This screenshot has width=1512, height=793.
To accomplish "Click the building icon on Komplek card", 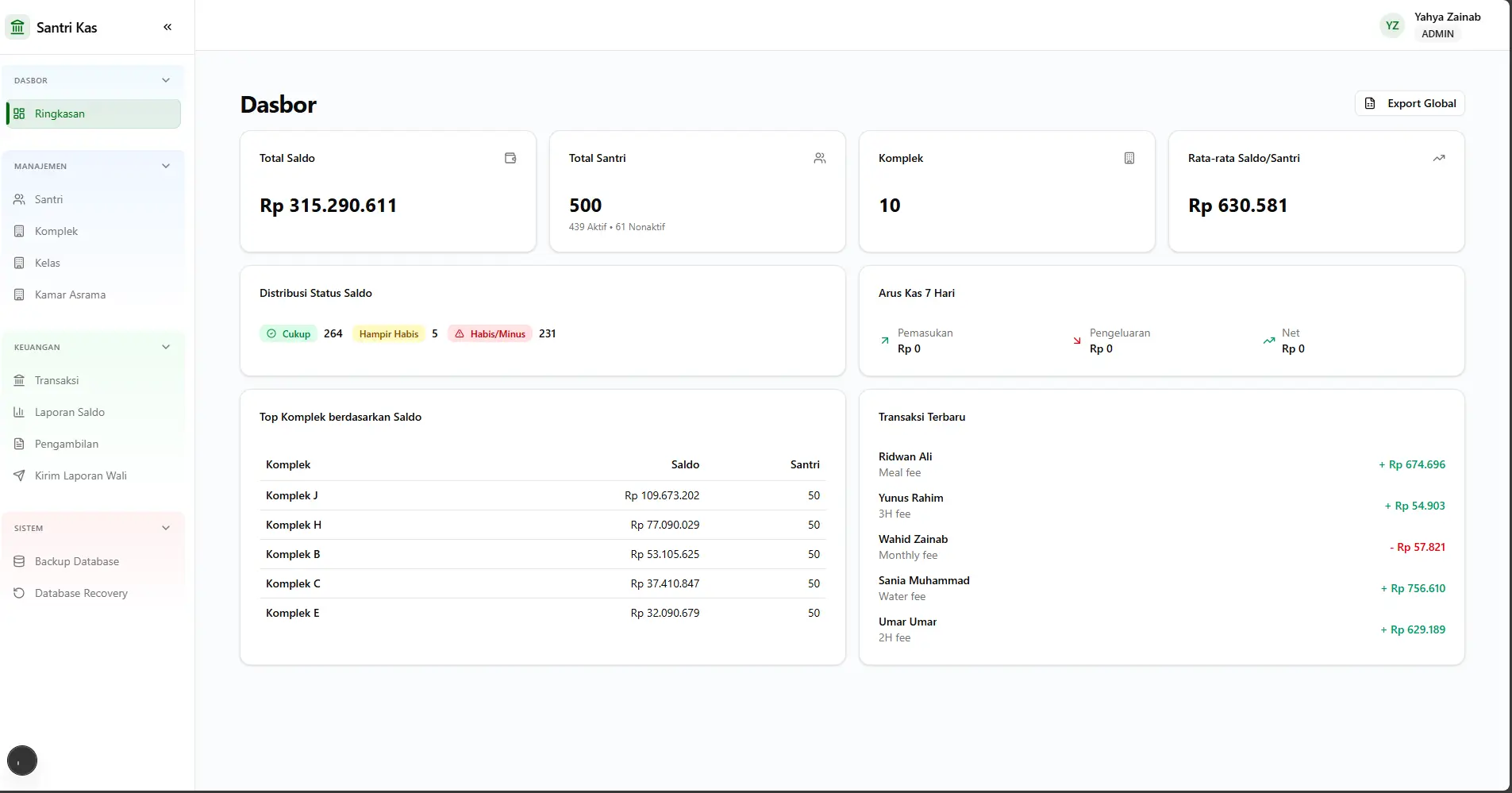I will coord(1129,158).
